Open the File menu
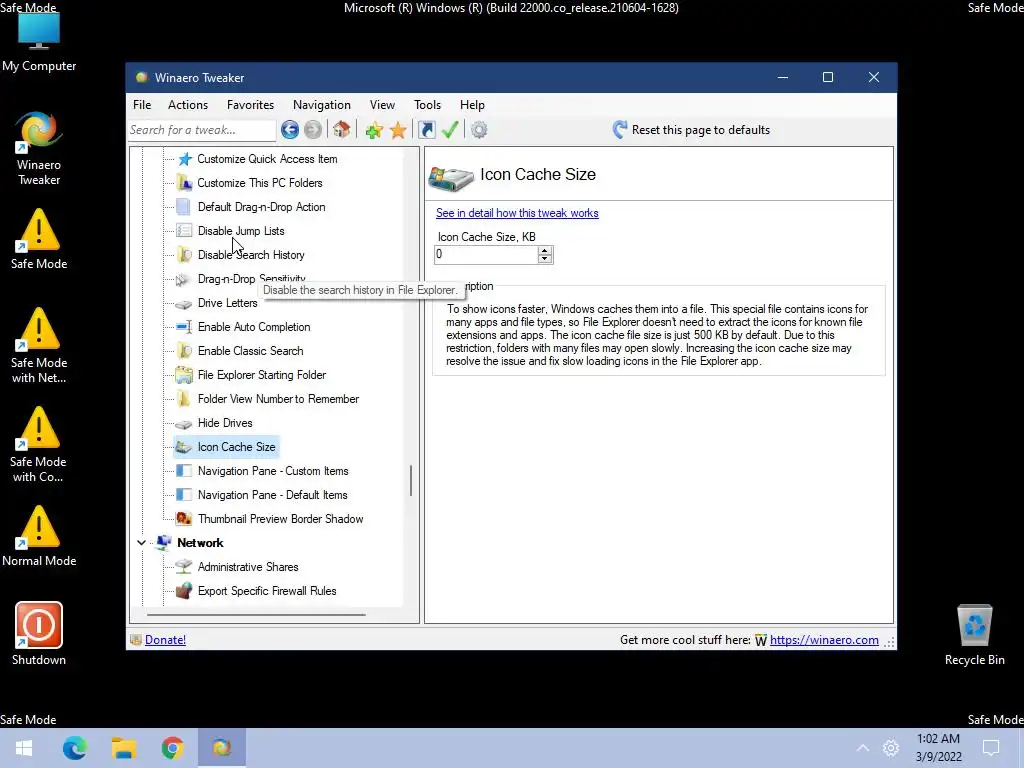The width and height of the screenshot is (1024, 768). click(142, 104)
